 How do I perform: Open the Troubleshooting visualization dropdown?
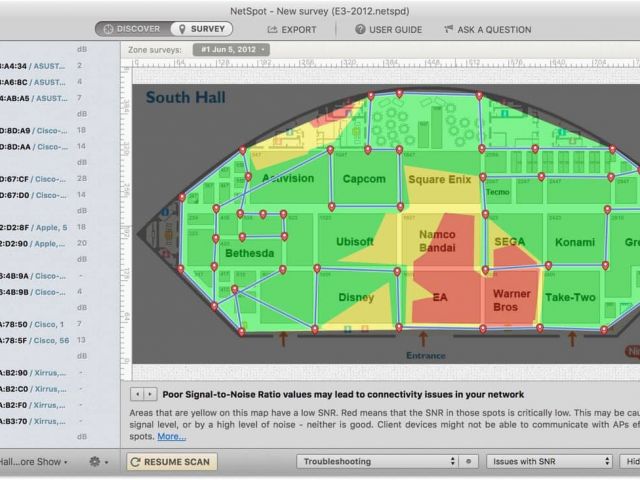pos(377,462)
